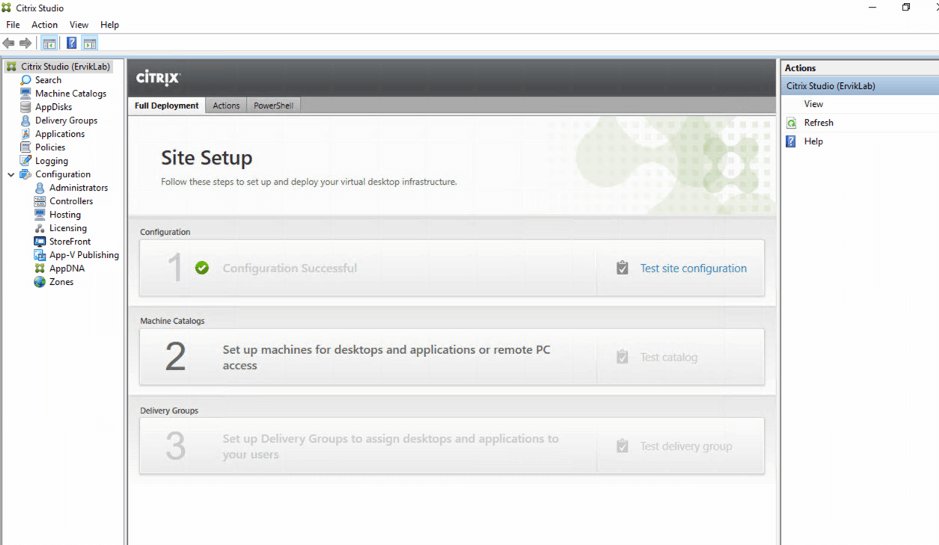Open the View menu

[x=78, y=25]
